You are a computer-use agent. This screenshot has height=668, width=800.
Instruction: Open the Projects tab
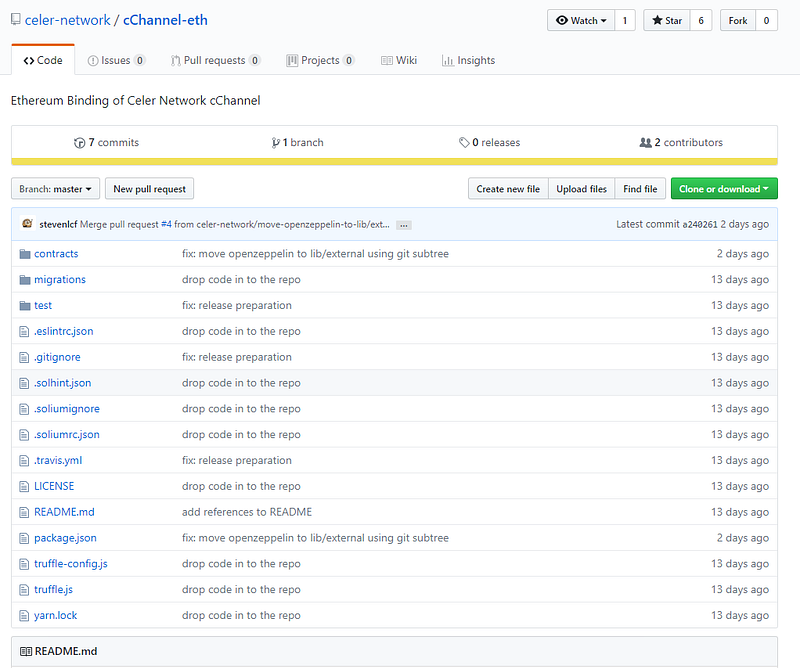tap(320, 60)
